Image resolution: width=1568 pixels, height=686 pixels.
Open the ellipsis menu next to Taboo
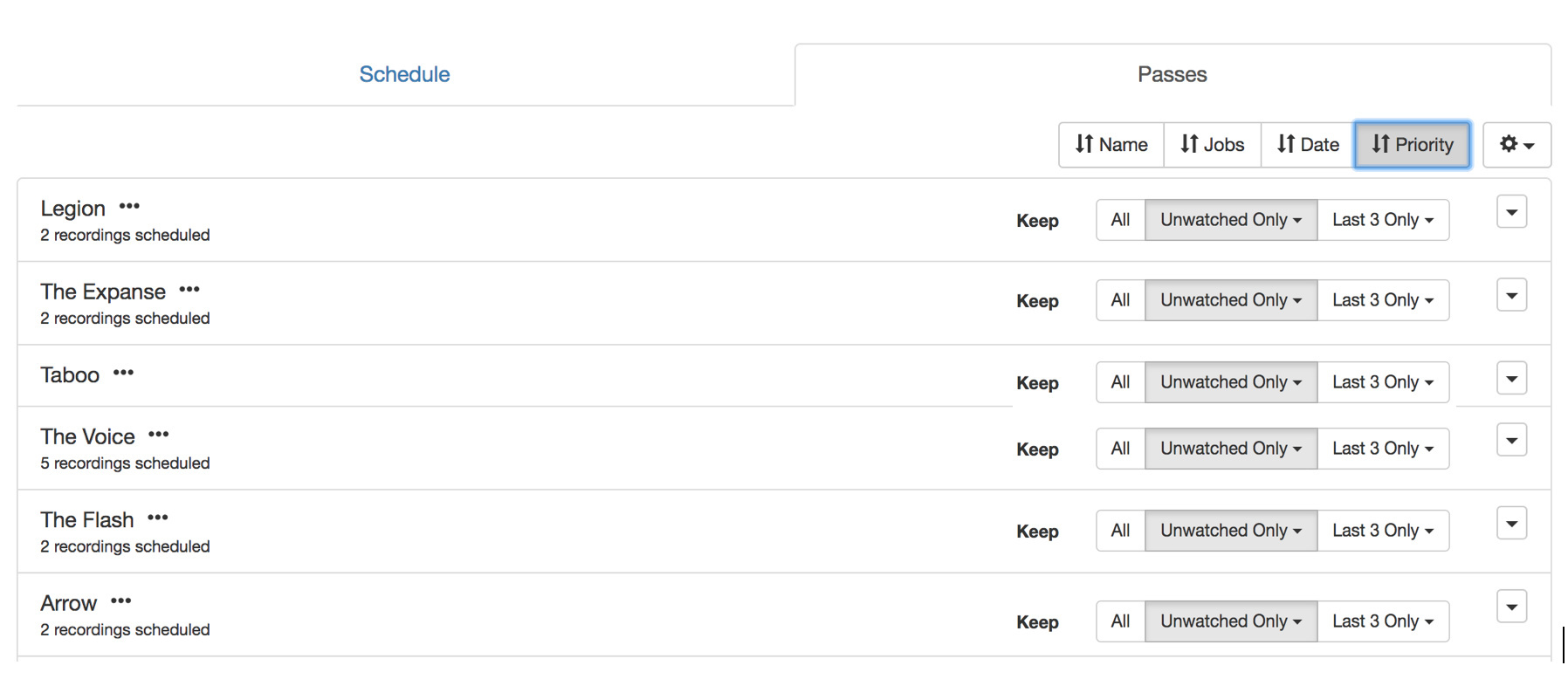pyautogui.click(x=123, y=373)
